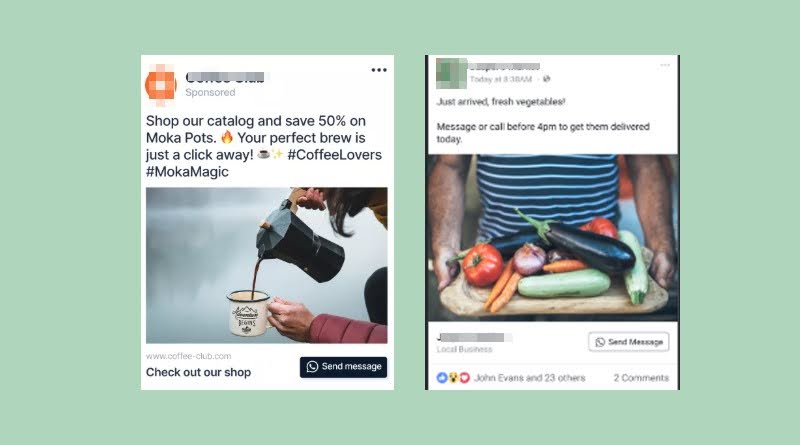The image size is (800, 445).
Task: Open the moka pot coffee image
Action: [x=266, y=265]
